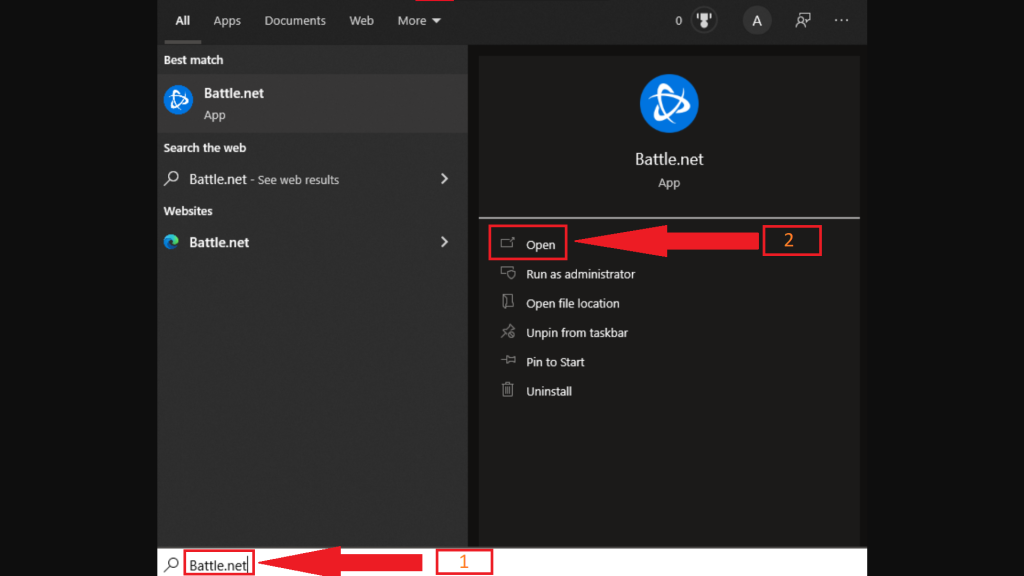Click the magnifier icon beside See web results
The width and height of the screenshot is (1024, 576).
(172, 178)
